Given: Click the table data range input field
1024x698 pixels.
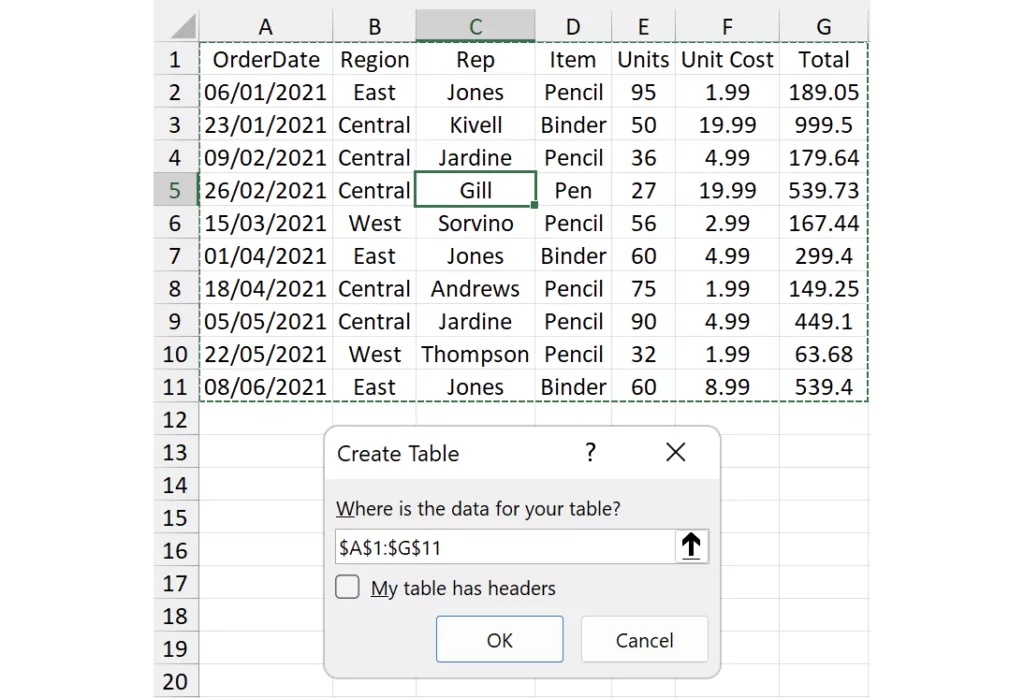Looking at the screenshot, I should [505, 547].
